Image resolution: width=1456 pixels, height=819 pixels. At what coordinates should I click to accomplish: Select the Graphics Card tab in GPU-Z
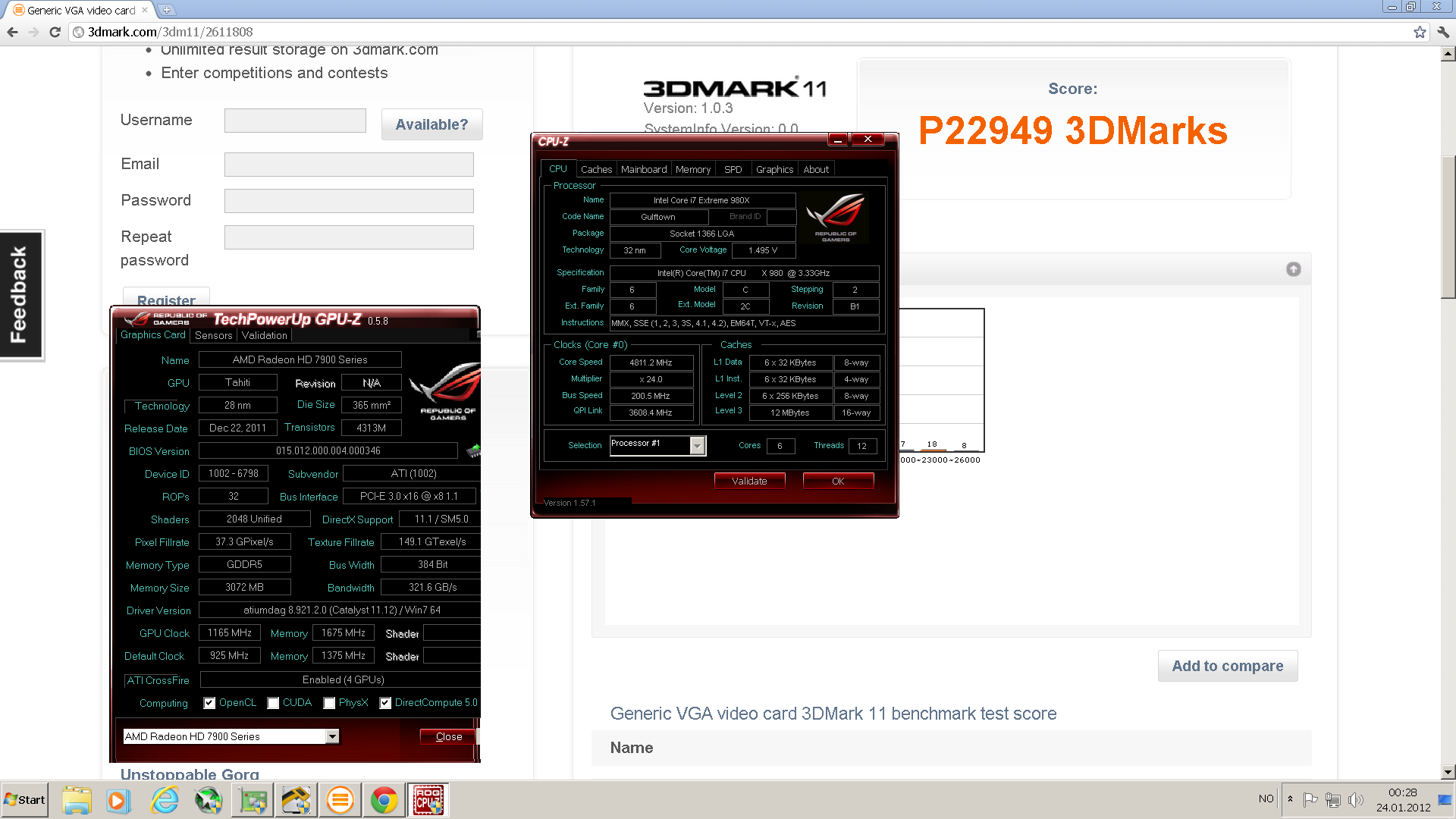152,334
